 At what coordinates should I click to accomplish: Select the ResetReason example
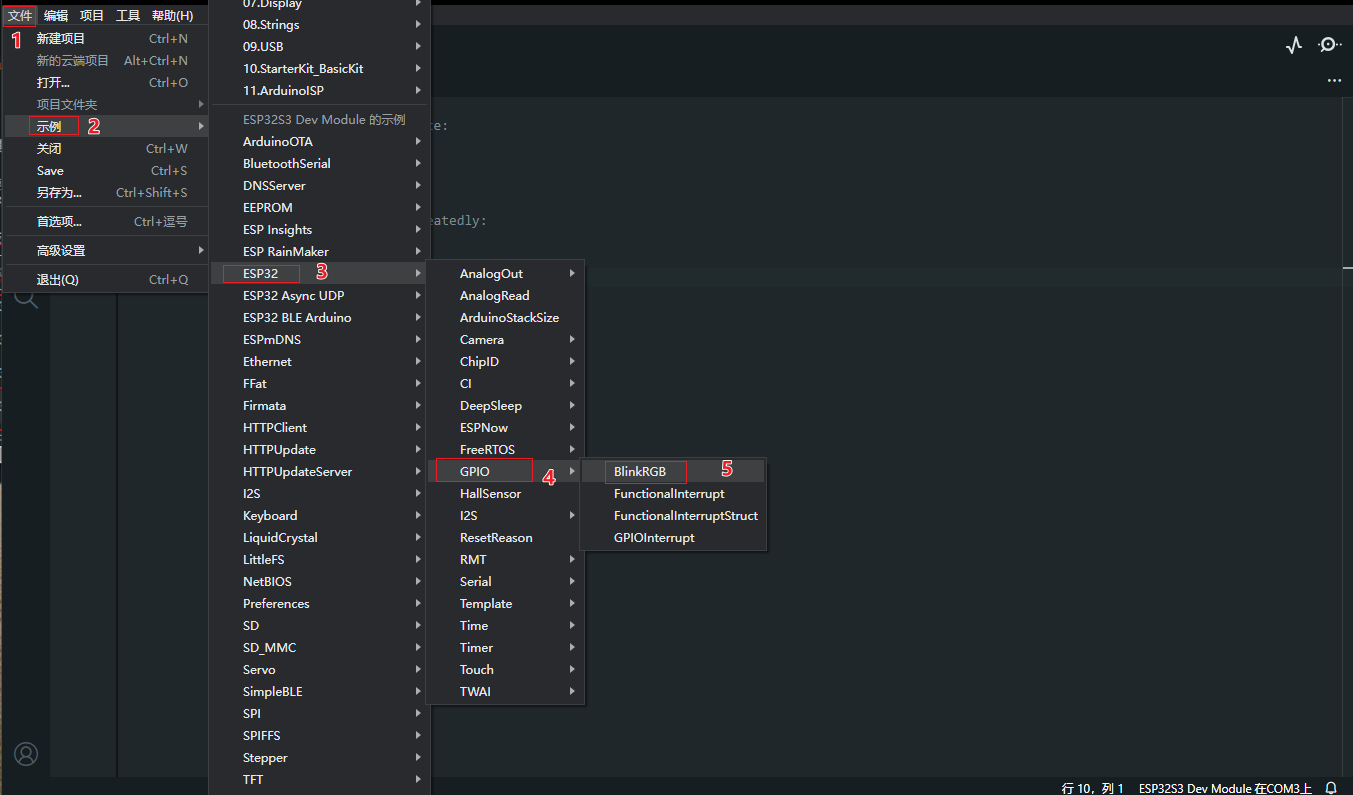505,538
